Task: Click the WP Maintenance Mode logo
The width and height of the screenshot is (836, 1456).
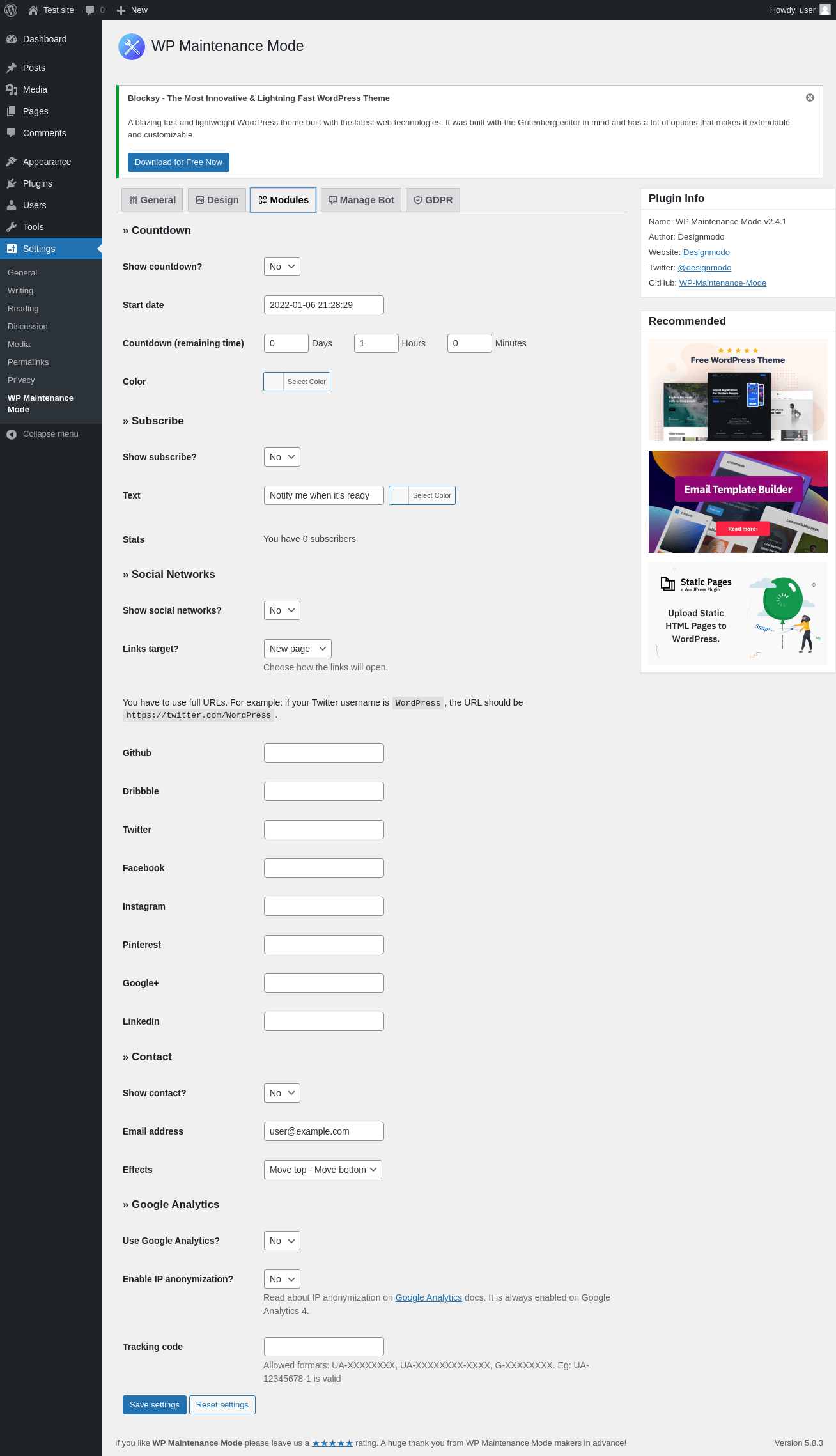Action: point(132,47)
